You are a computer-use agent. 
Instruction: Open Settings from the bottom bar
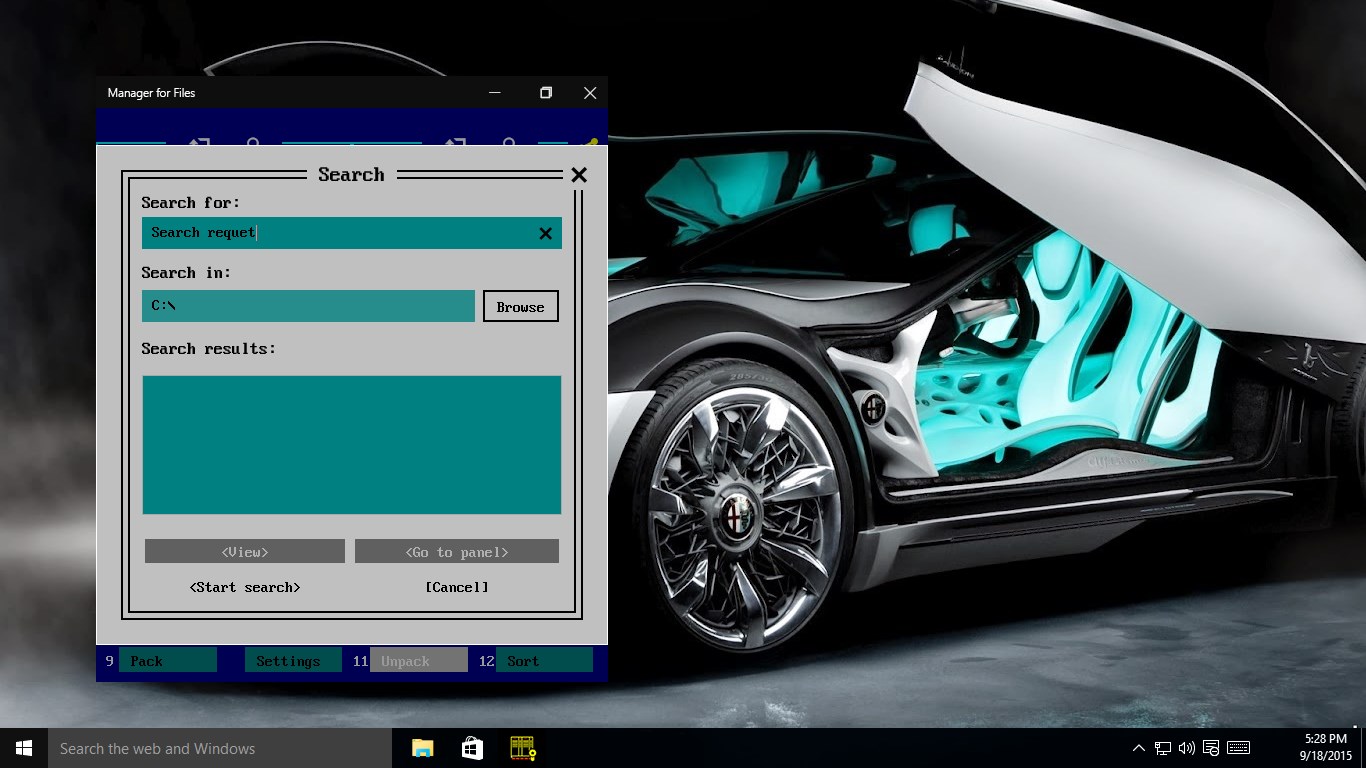(288, 661)
